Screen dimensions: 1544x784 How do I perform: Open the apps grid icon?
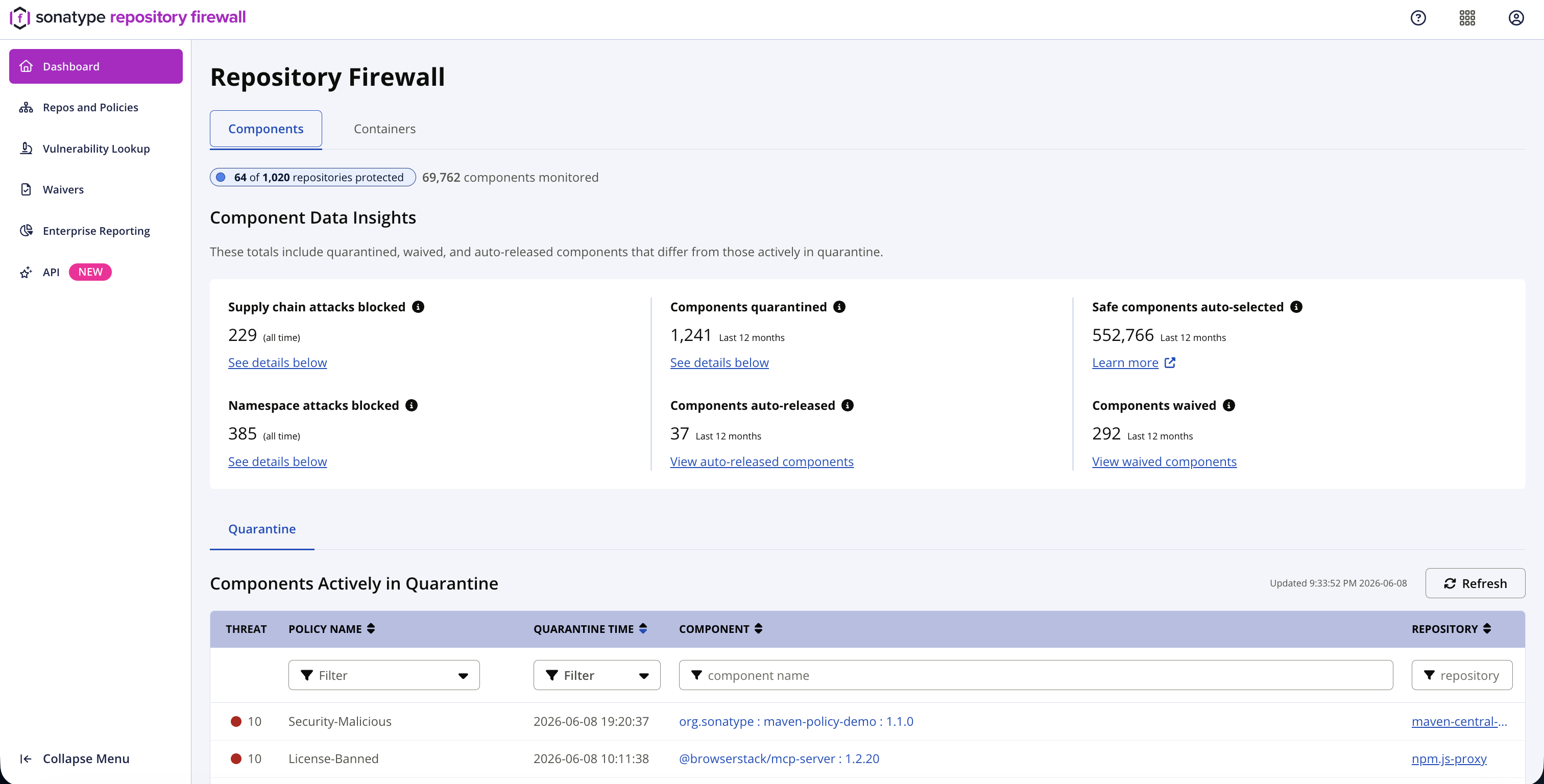(1467, 18)
